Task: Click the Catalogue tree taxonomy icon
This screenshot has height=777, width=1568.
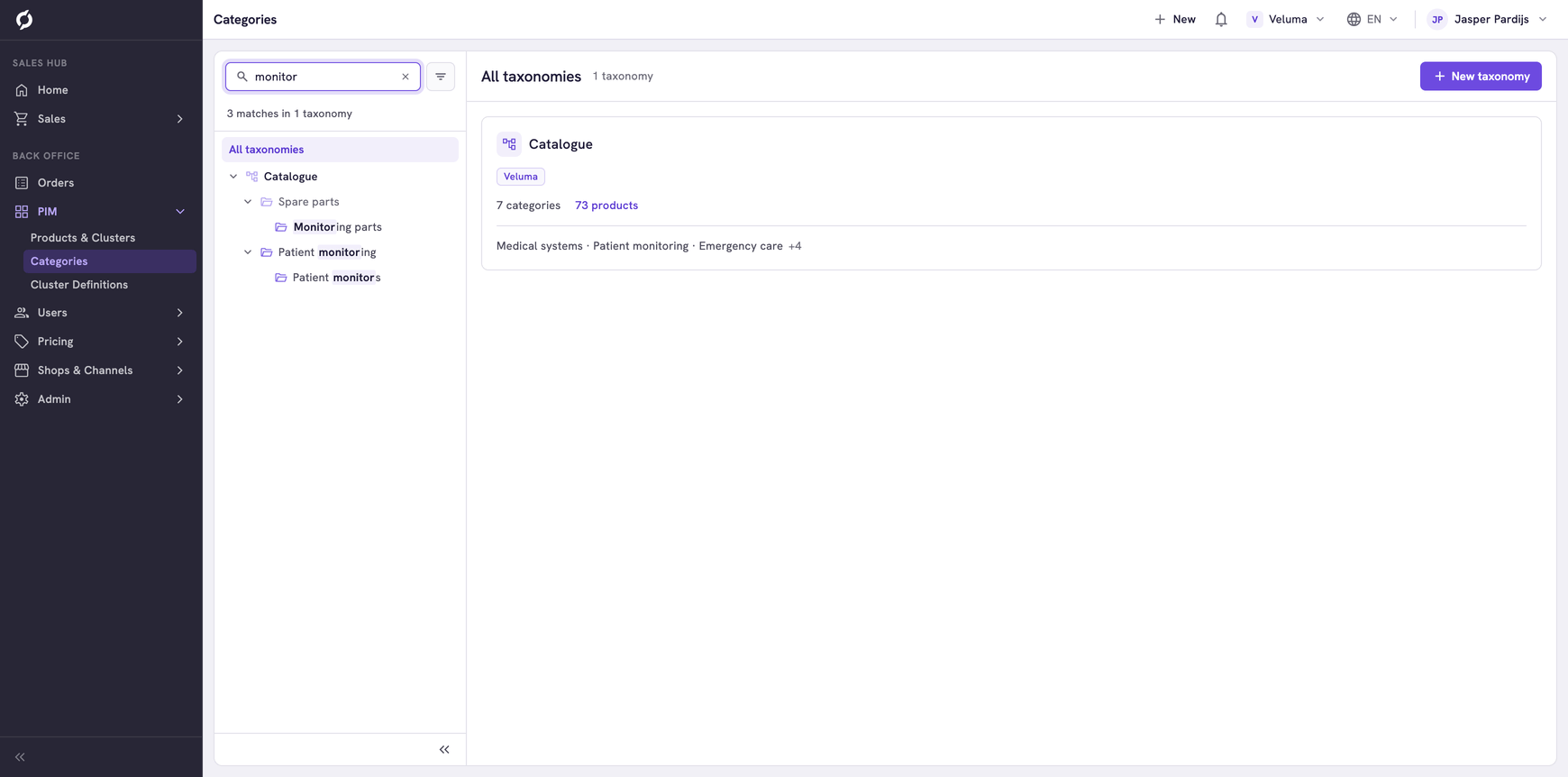Action: [x=252, y=177]
